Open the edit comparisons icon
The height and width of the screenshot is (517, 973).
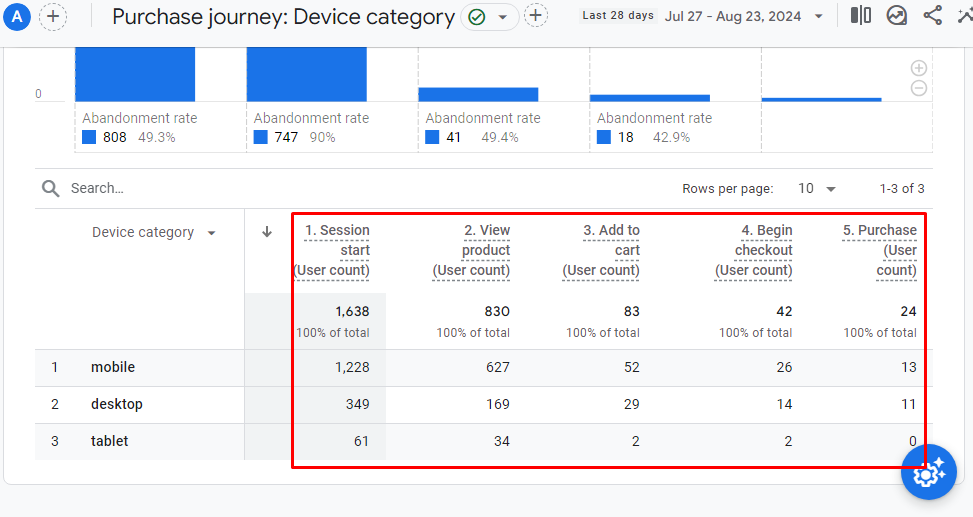860,15
